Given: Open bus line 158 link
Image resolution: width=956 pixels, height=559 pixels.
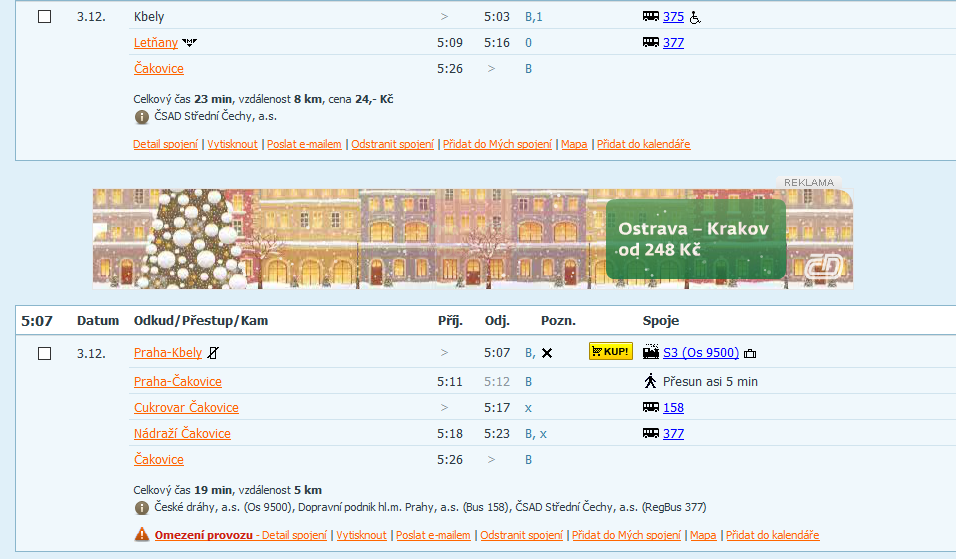Looking at the screenshot, I should click(673, 407).
